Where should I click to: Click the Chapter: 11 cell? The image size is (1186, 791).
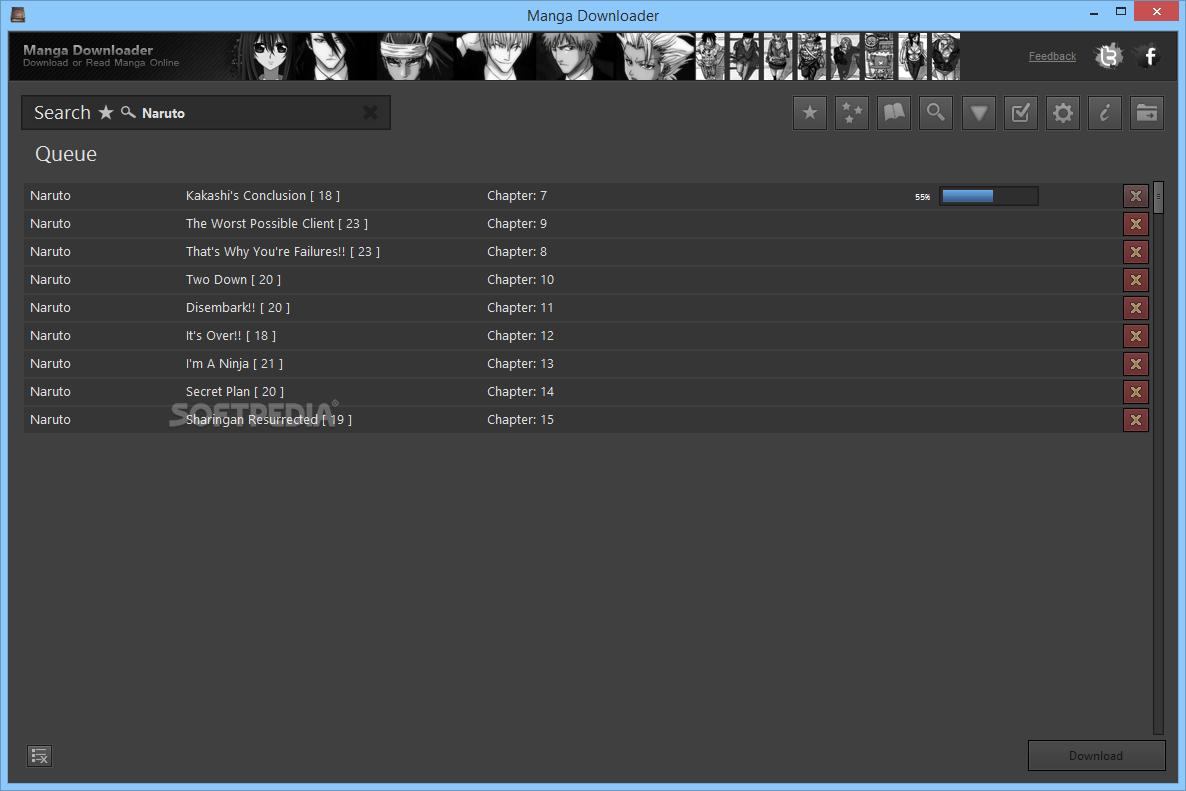click(520, 308)
